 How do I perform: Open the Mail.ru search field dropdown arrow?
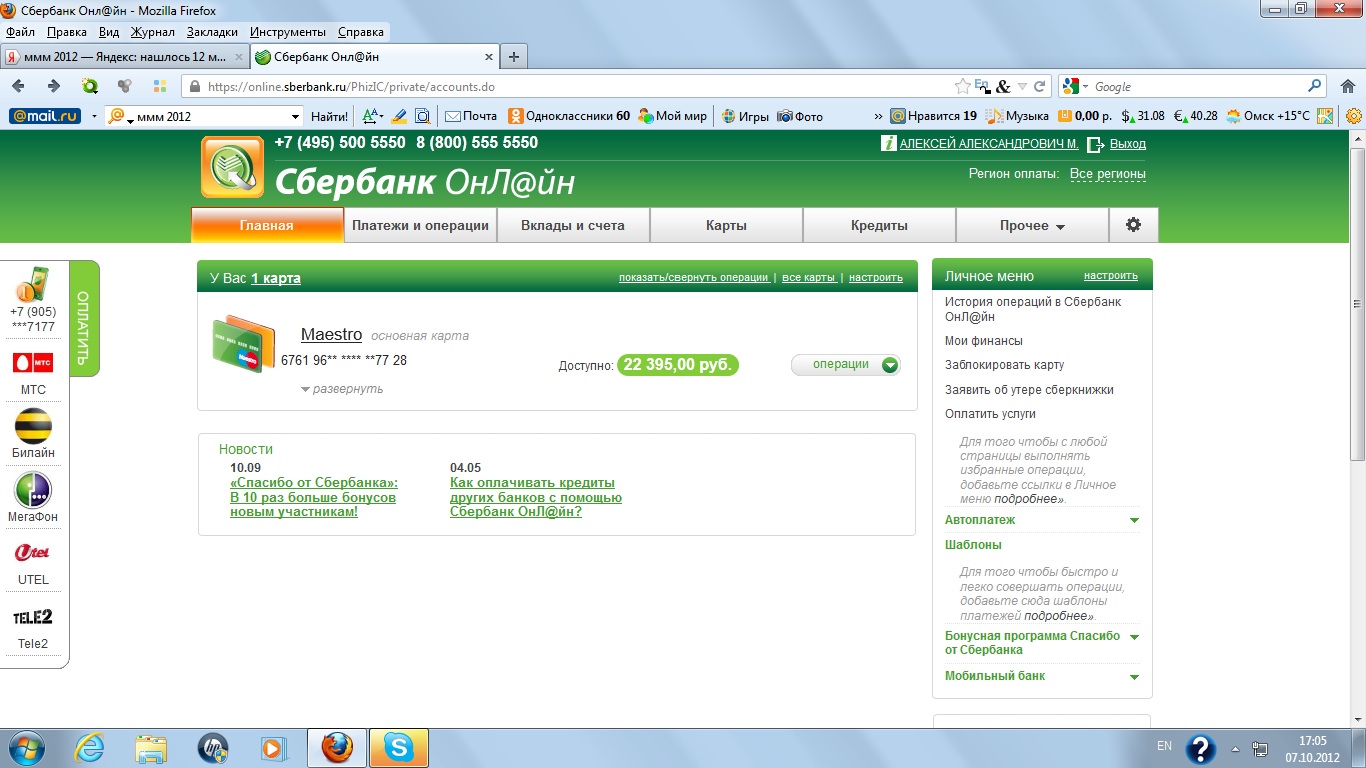(294, 116)
